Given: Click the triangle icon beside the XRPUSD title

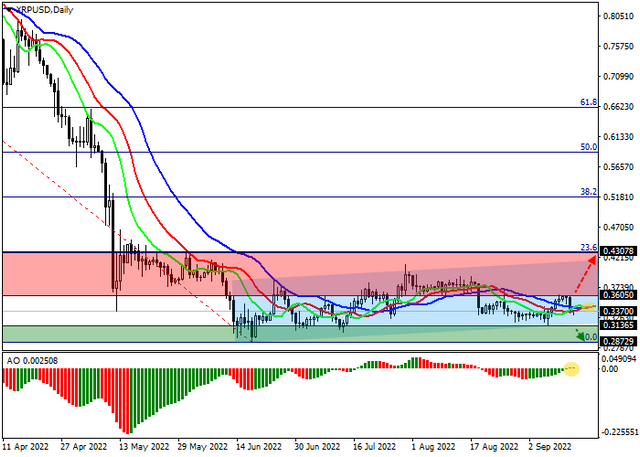Looking at the screenshot, I should click(9, 9).
